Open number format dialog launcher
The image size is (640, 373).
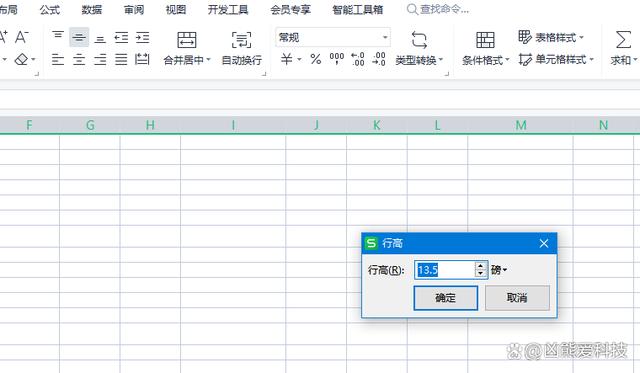pyautogui.click(x=447, y=74)
